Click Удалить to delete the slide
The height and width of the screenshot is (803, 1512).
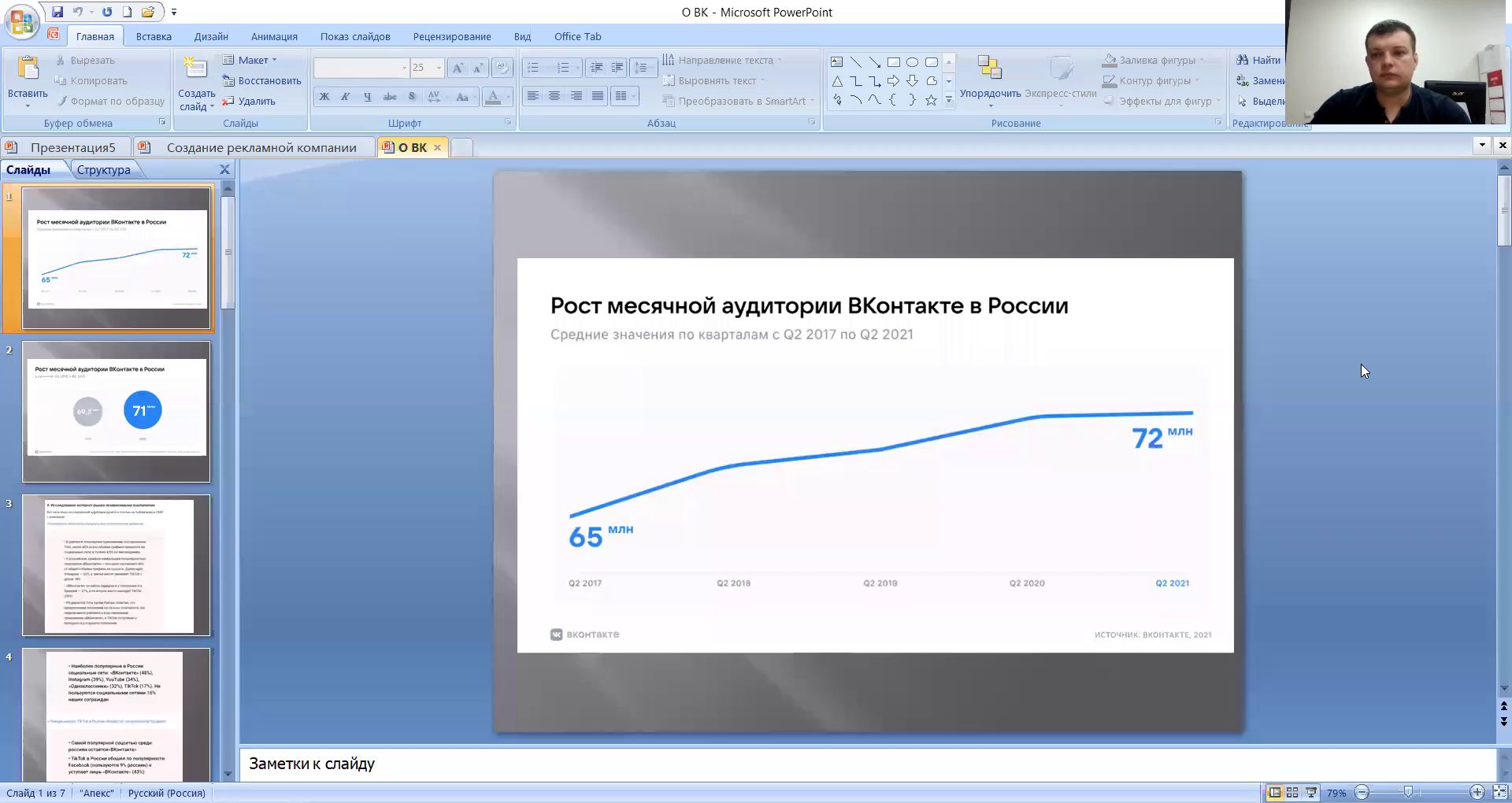(x=249, y=101)
